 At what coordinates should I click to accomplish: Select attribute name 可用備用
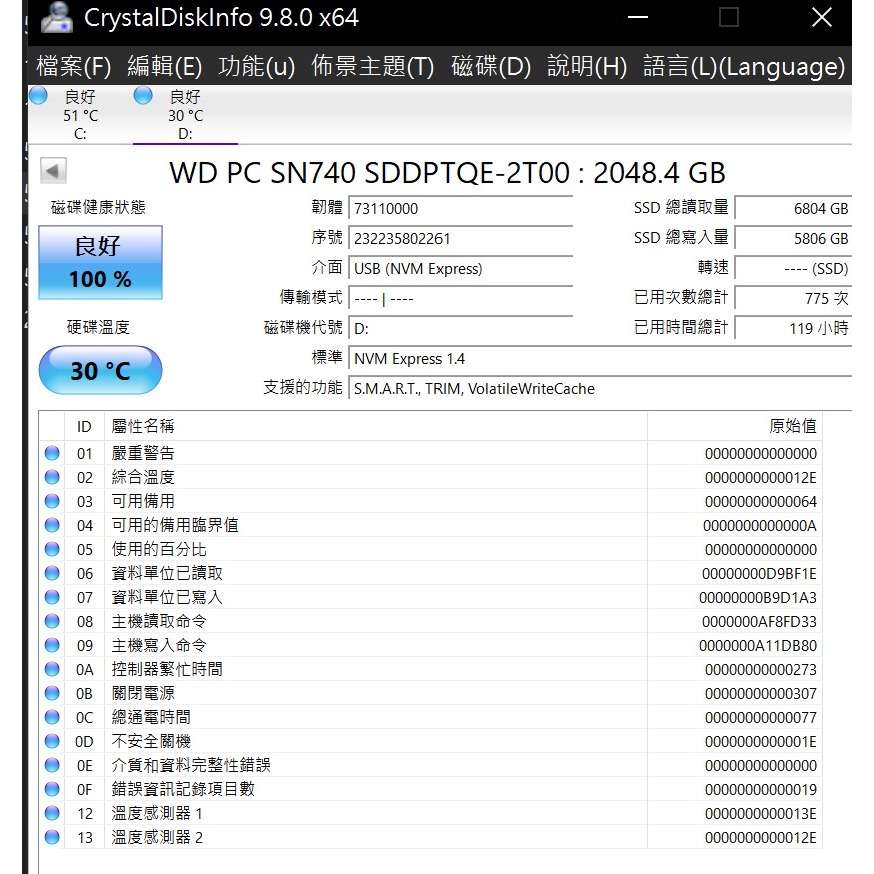143,501
